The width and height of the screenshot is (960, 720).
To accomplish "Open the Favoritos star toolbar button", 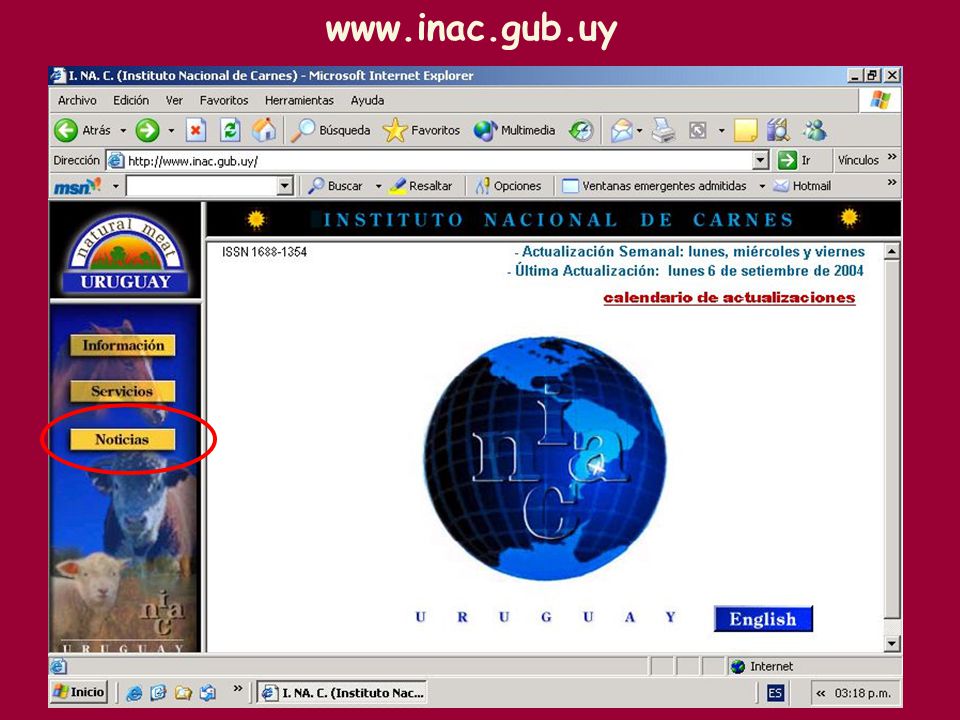I will [x=421, y=130].
